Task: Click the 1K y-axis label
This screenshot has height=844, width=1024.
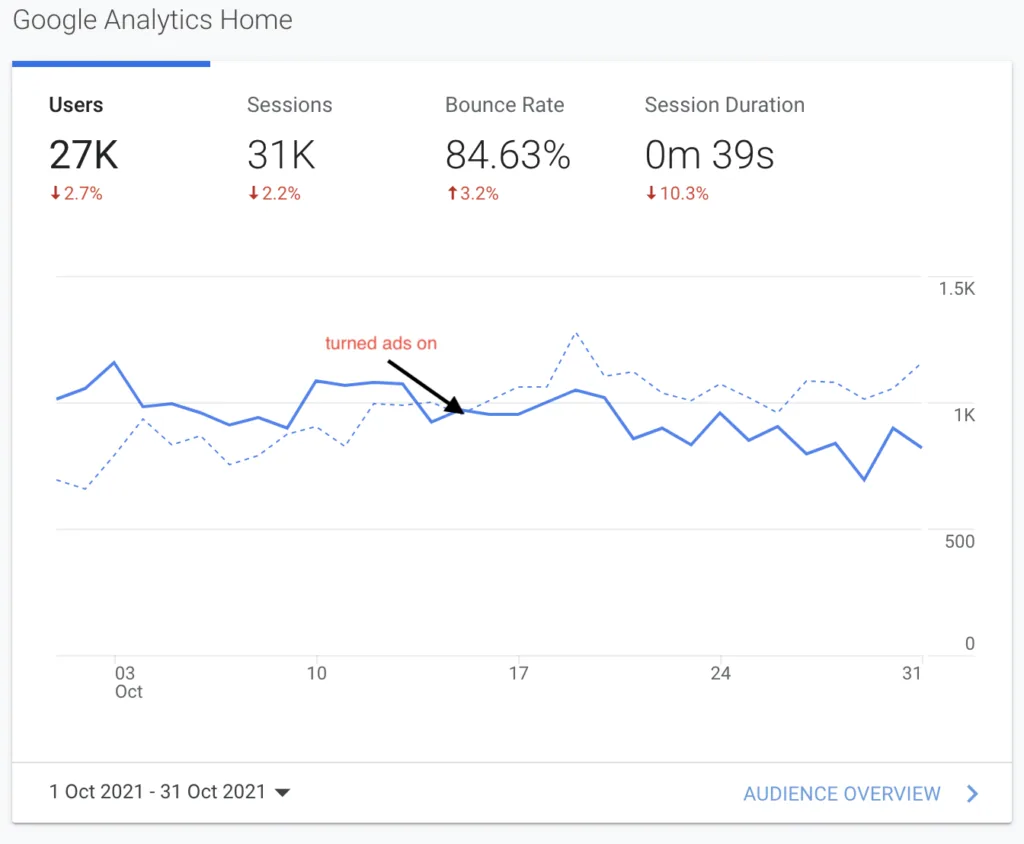Action: pyautogui.click(x=964, y=415)
